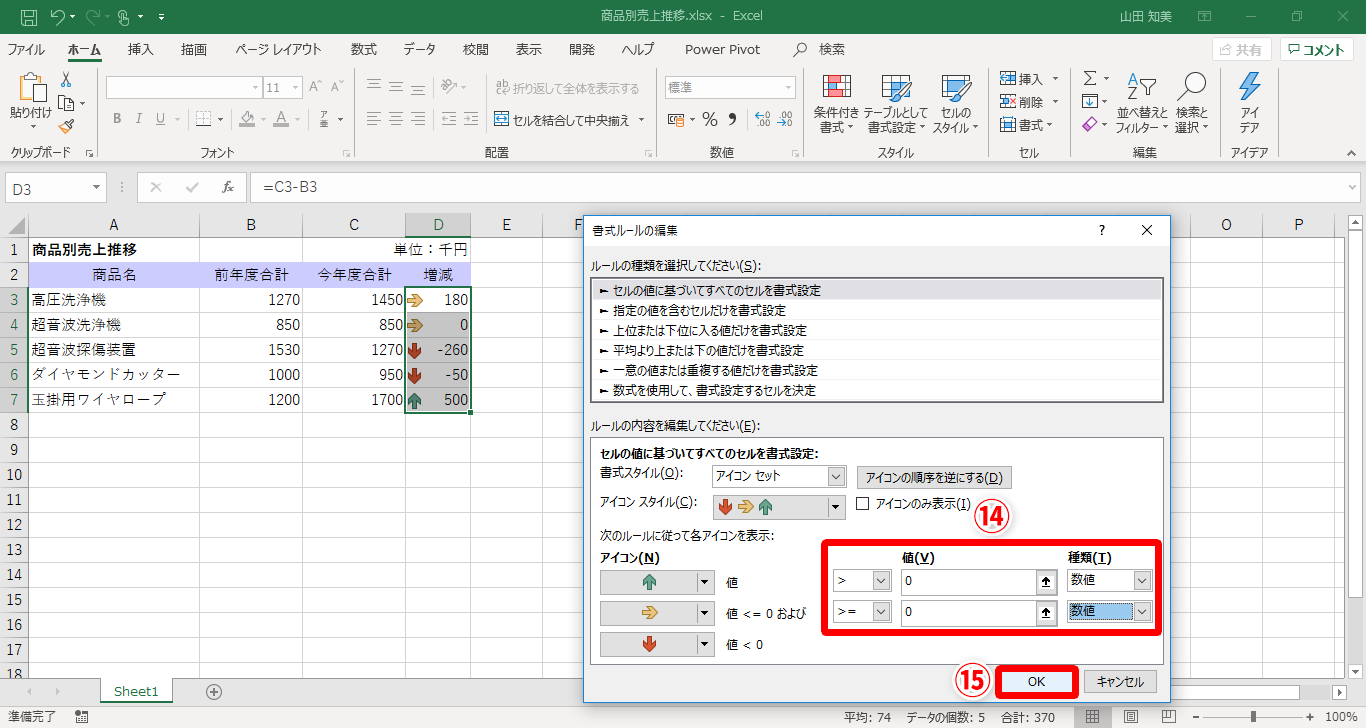
Task: Open テーブルとして書式設定 table formatting
Action: [896, 104]
